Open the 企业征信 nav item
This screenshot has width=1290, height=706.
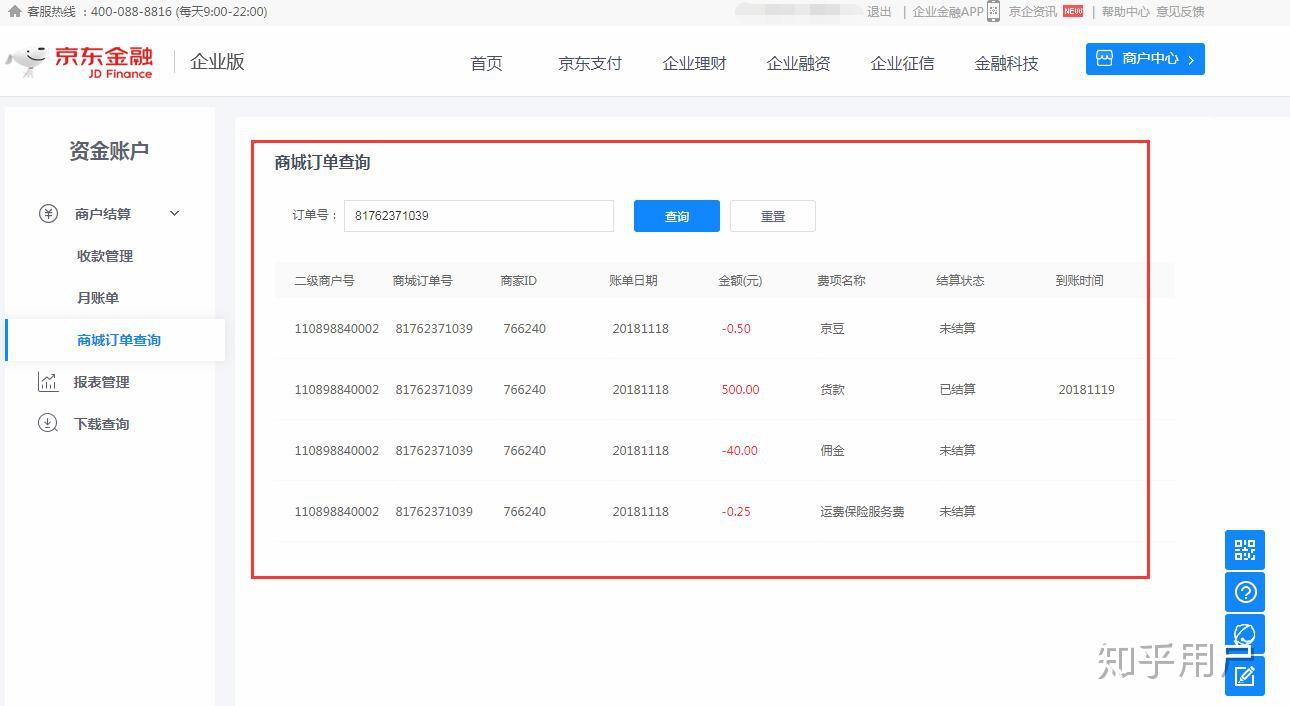point(902,63)
